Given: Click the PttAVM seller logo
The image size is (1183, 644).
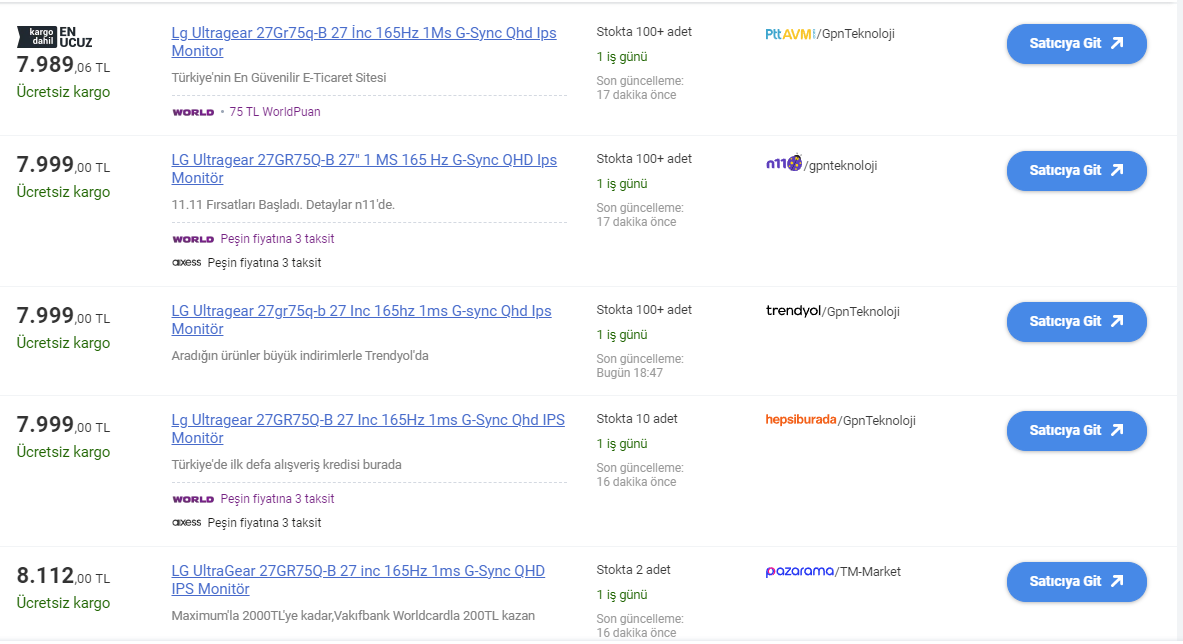Looking at the screenshot, I should click(x=790, y=34).
